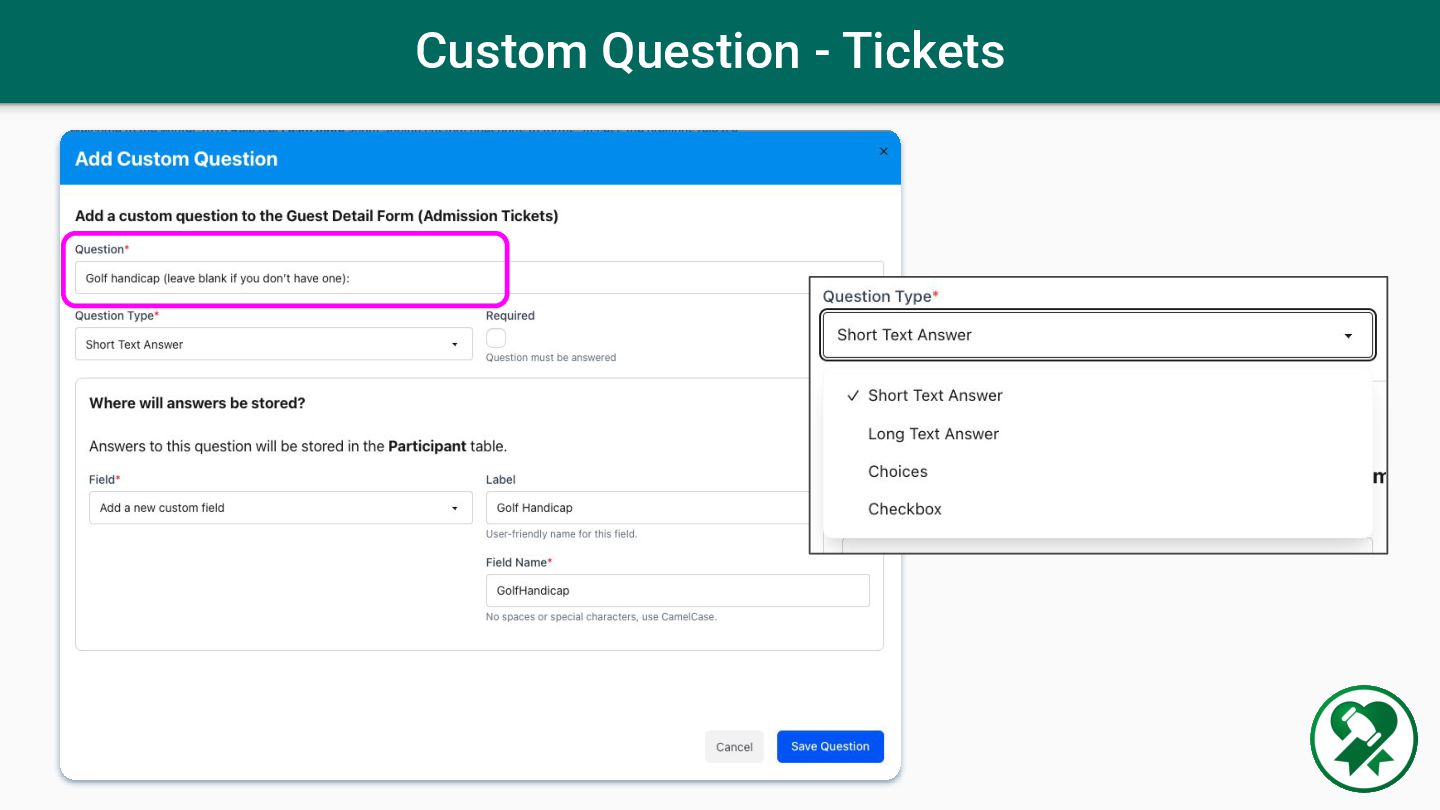Viewport: 1440px width, 810px height.
Task: Click the Add Custom Question header title
Action: pos(176,159)
